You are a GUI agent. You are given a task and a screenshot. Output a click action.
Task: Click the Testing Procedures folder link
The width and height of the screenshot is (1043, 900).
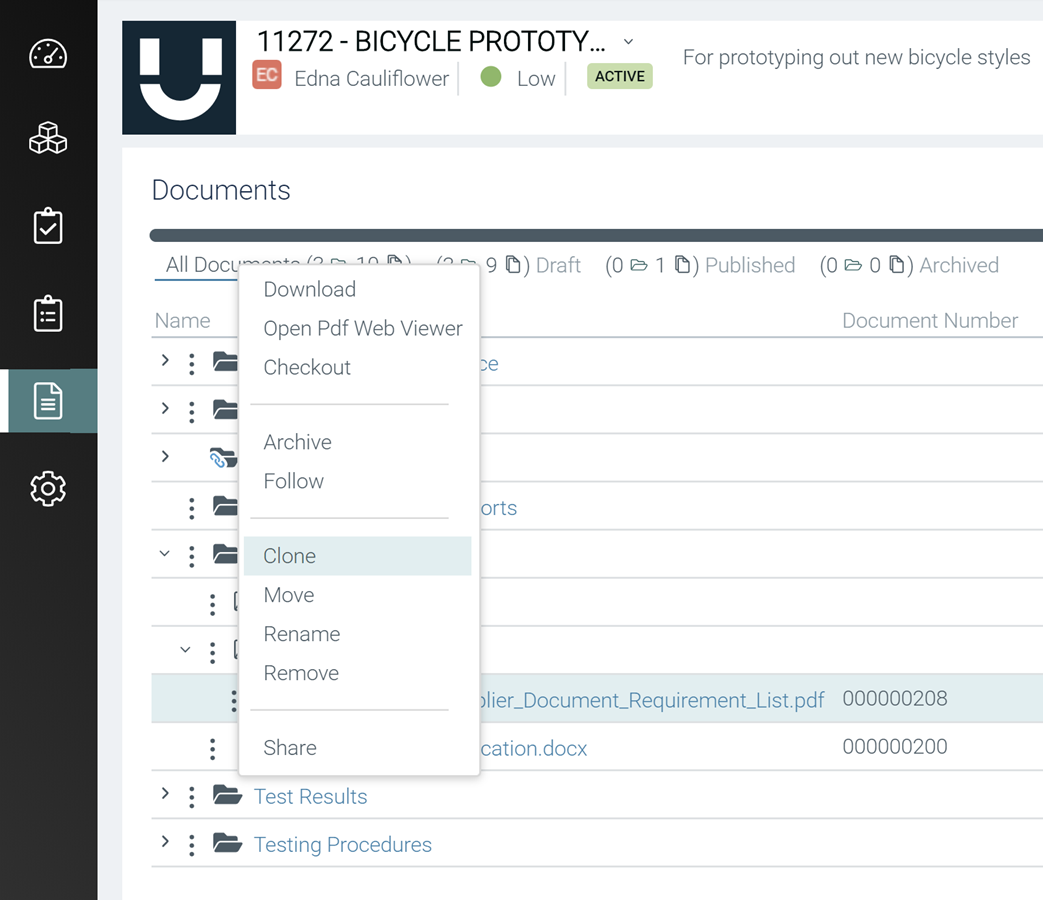[x=342, y=844]
